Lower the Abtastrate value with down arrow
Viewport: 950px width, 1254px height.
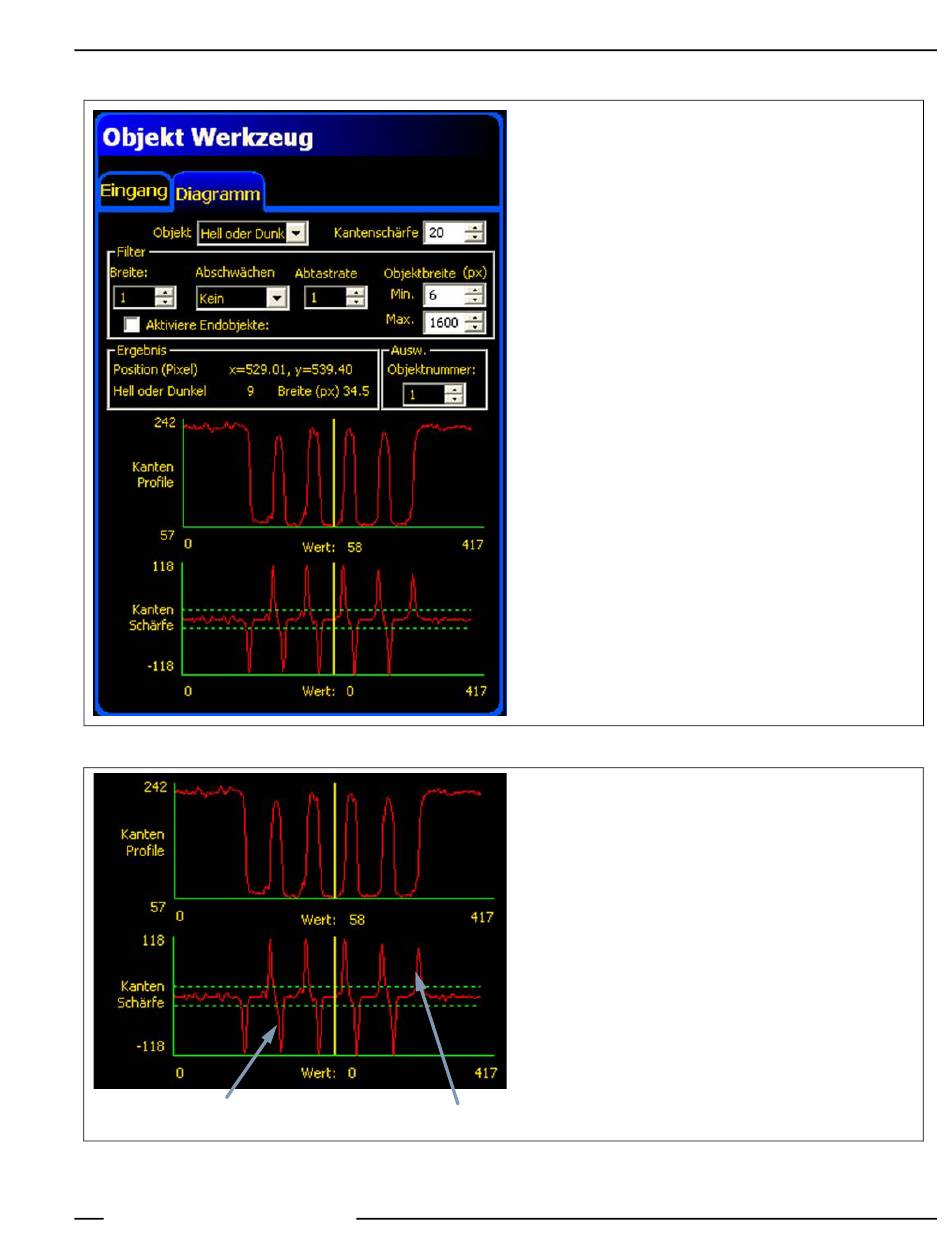pyautogui.click(x=356, y=302)
